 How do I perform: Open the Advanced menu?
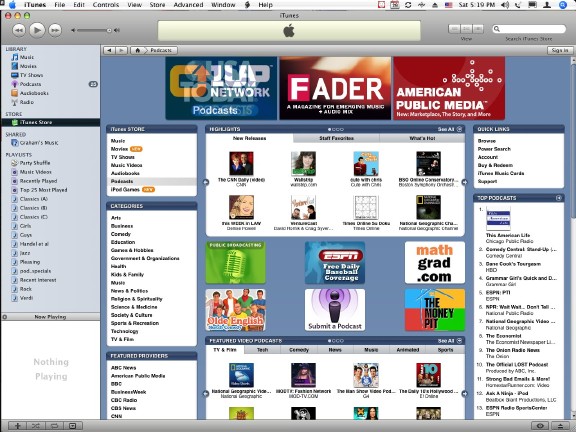188,5
